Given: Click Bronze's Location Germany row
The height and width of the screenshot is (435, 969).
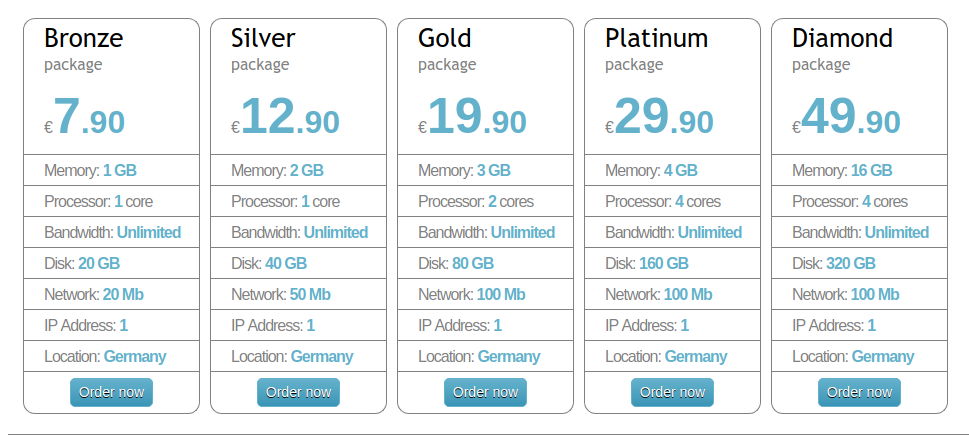Looking at the screenshot, I should click(111, 357).
